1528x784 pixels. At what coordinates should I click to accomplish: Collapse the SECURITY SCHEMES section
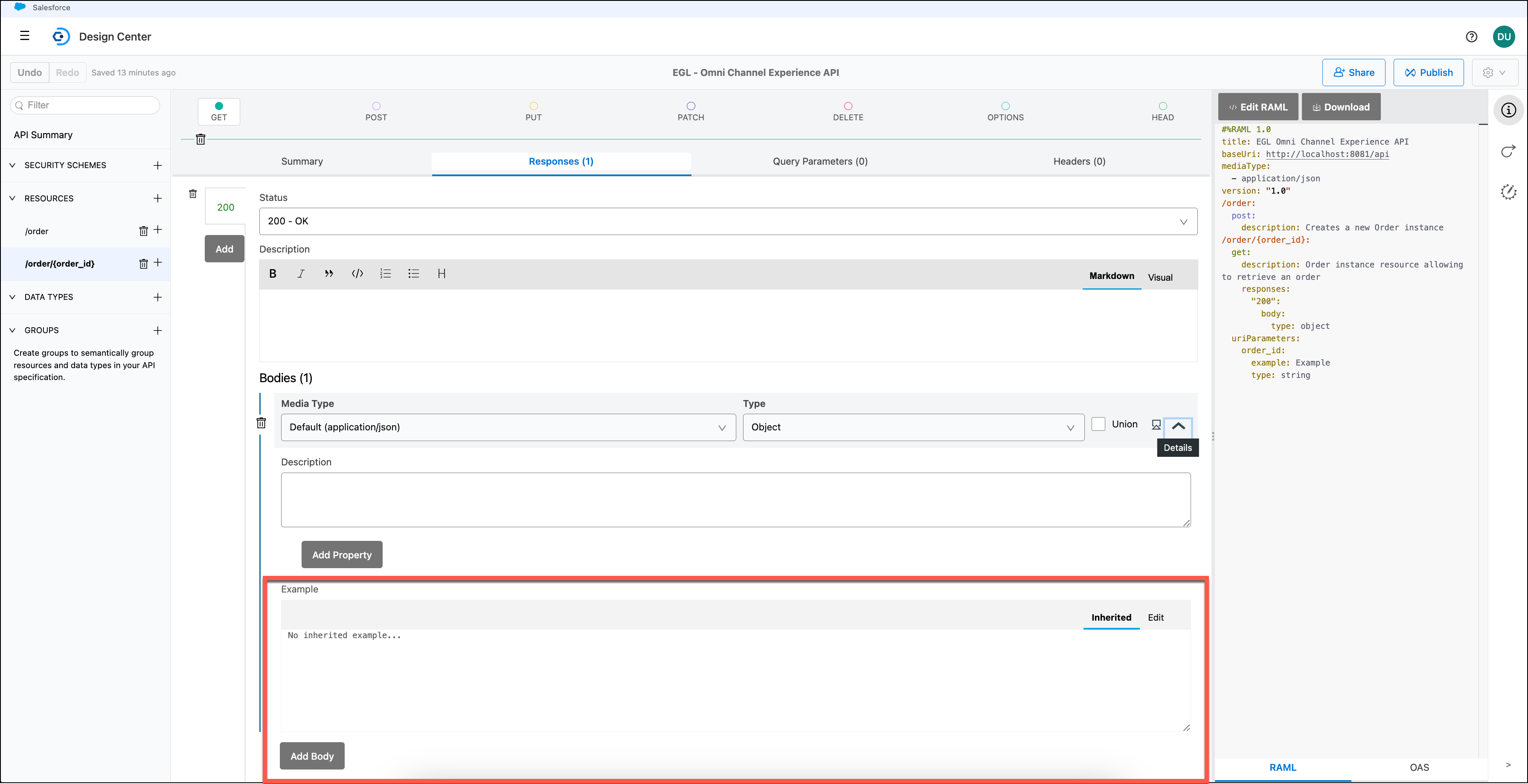pos(12,166)
